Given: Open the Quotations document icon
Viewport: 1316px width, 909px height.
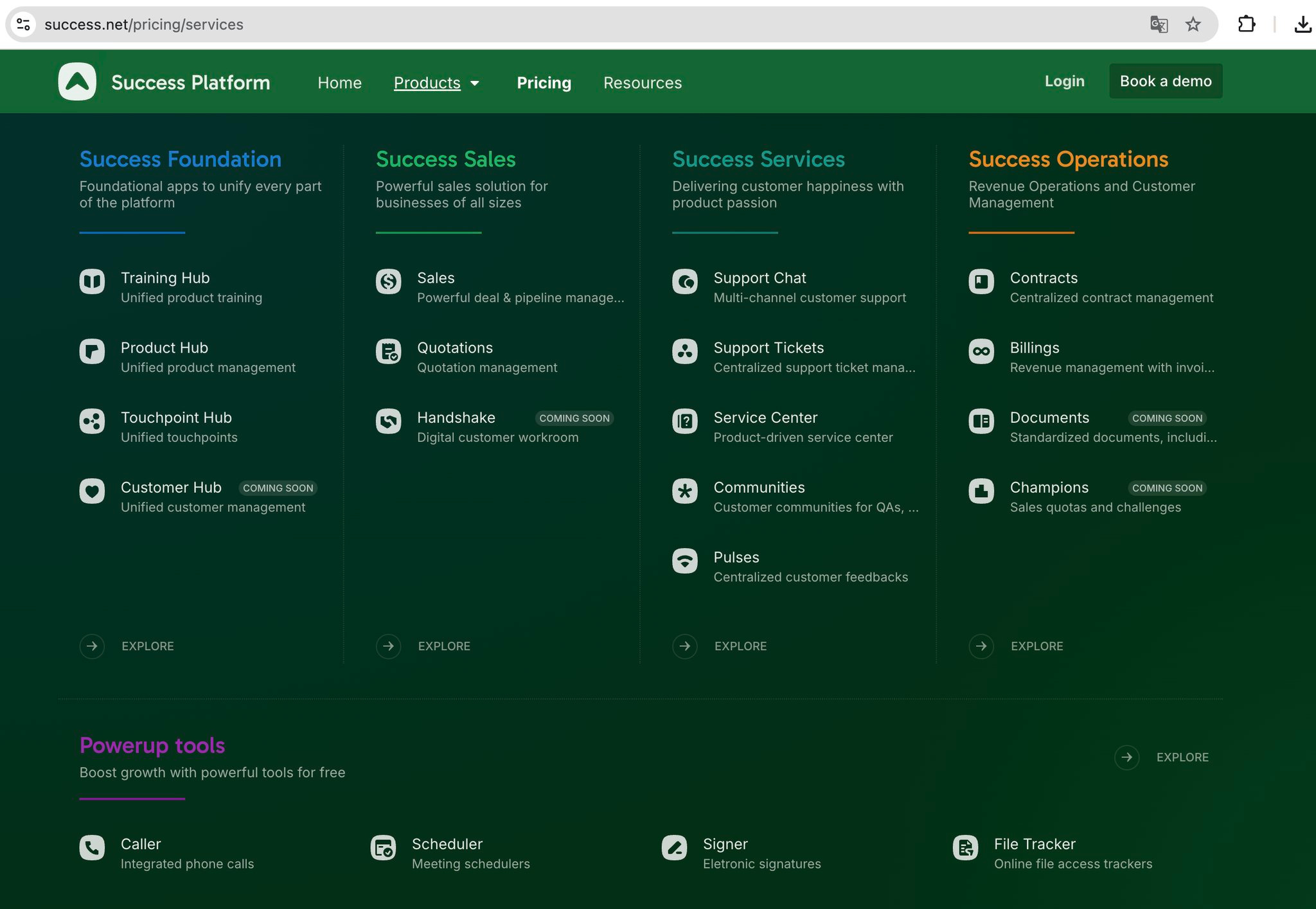Looking at the screenshot, I should pos(388,351).
